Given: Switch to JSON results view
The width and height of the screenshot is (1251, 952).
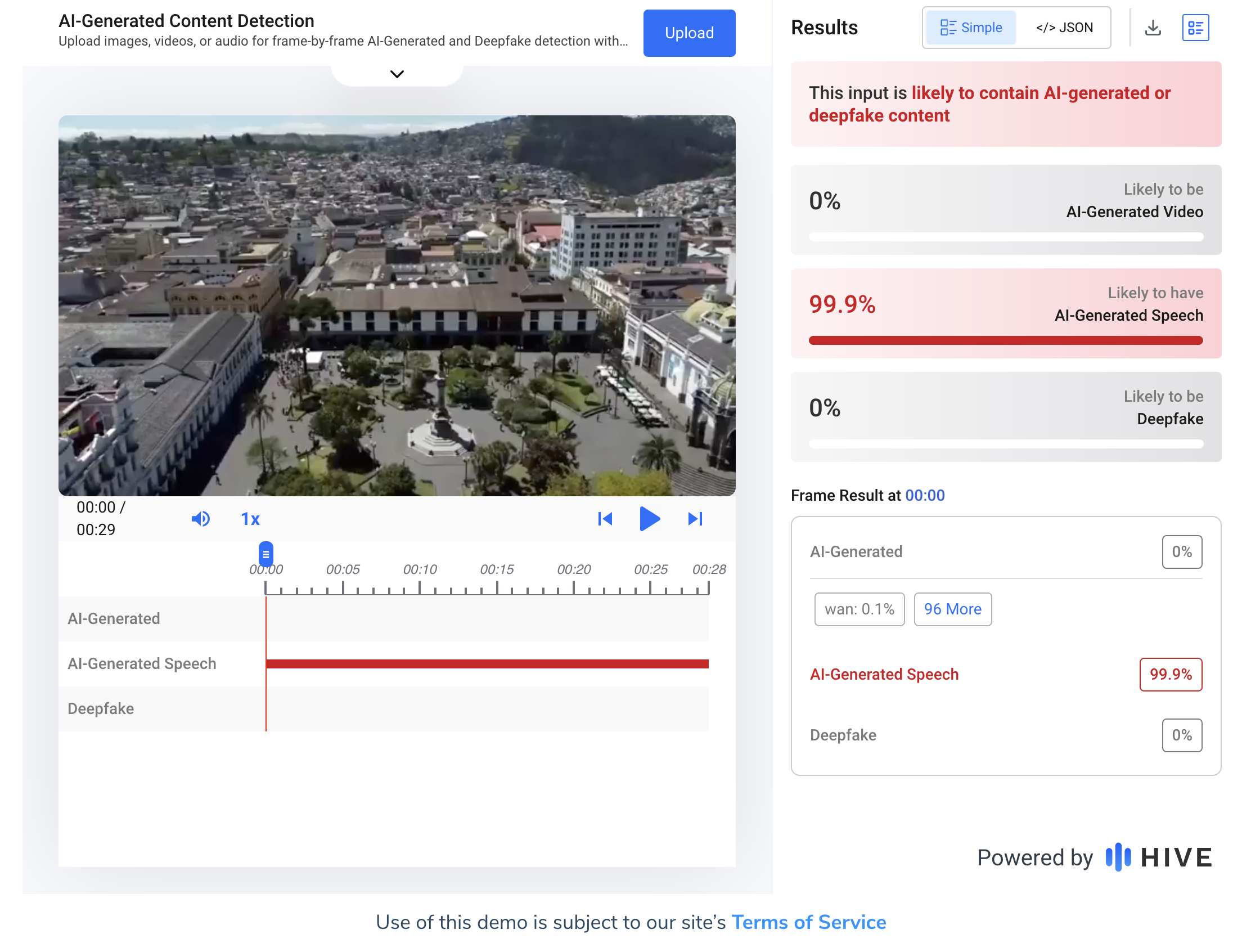Looking at the screenshot, I should tap(1064, 27).
